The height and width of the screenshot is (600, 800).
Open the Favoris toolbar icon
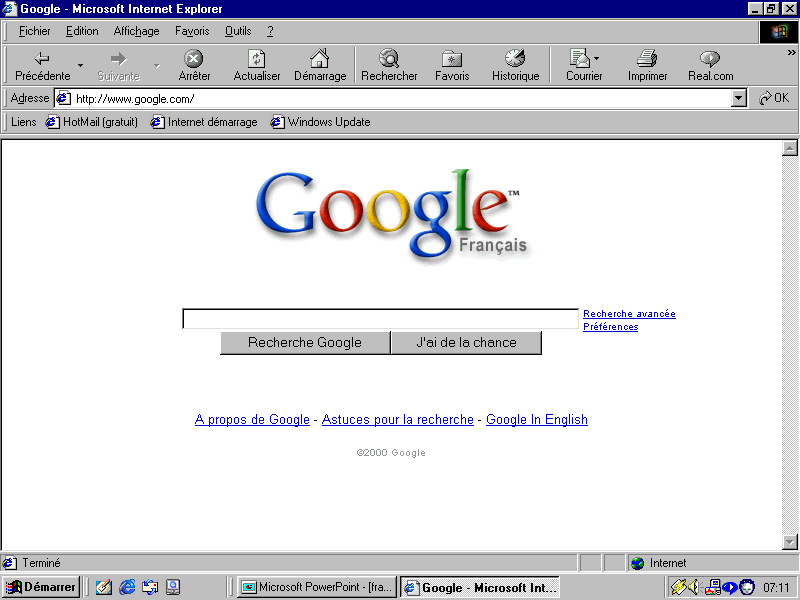coord(452,59)
